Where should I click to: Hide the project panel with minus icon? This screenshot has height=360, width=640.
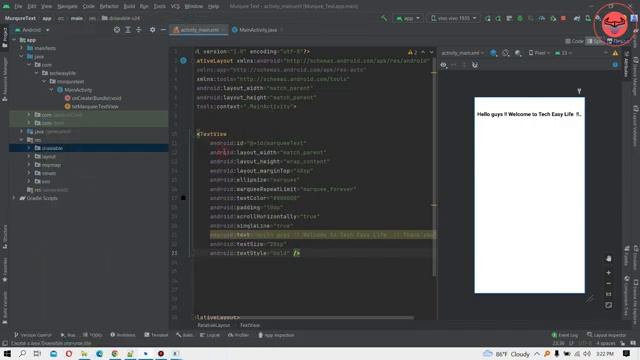pos(163,30)
